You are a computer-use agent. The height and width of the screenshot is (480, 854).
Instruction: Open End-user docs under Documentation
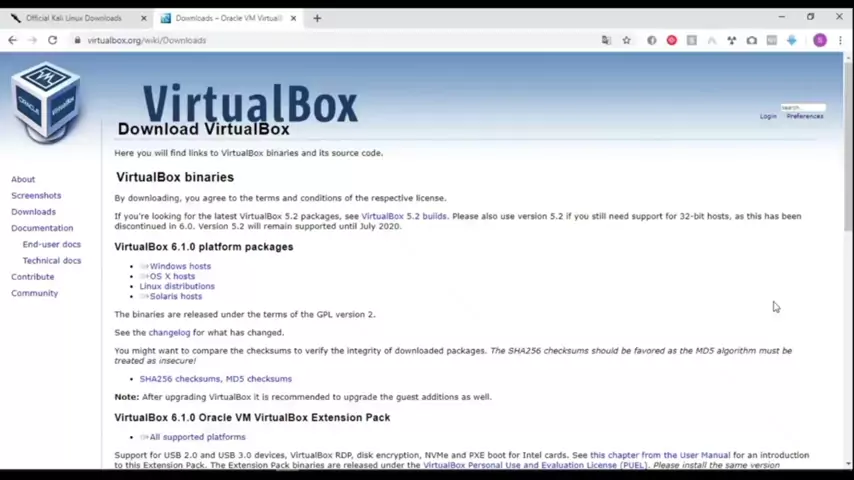[x=51, y=244]
